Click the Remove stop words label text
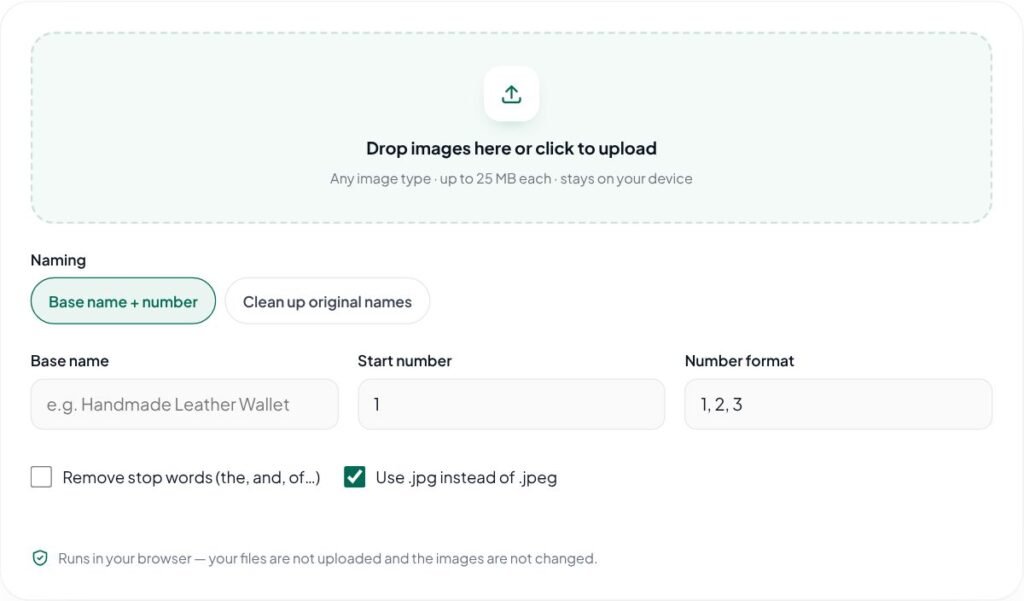 pyautogui.click(x=191, y=478)
